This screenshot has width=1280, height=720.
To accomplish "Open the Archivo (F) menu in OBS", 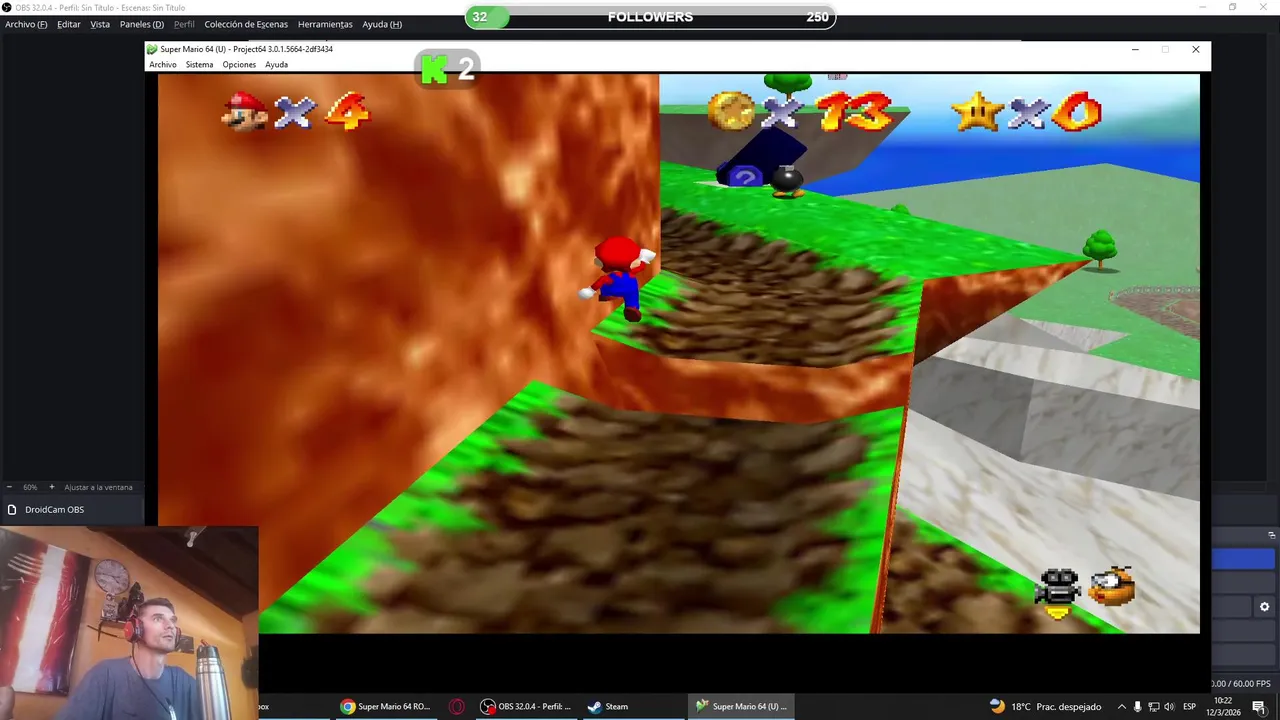I will (26, 24).
